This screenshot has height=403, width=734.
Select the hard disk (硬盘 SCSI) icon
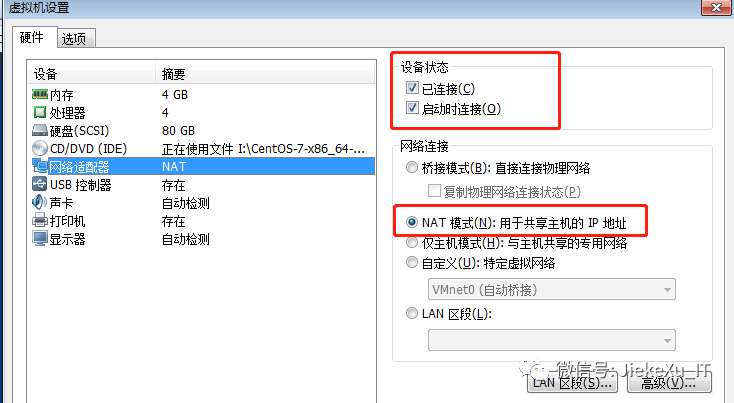[x=40, y=131]
